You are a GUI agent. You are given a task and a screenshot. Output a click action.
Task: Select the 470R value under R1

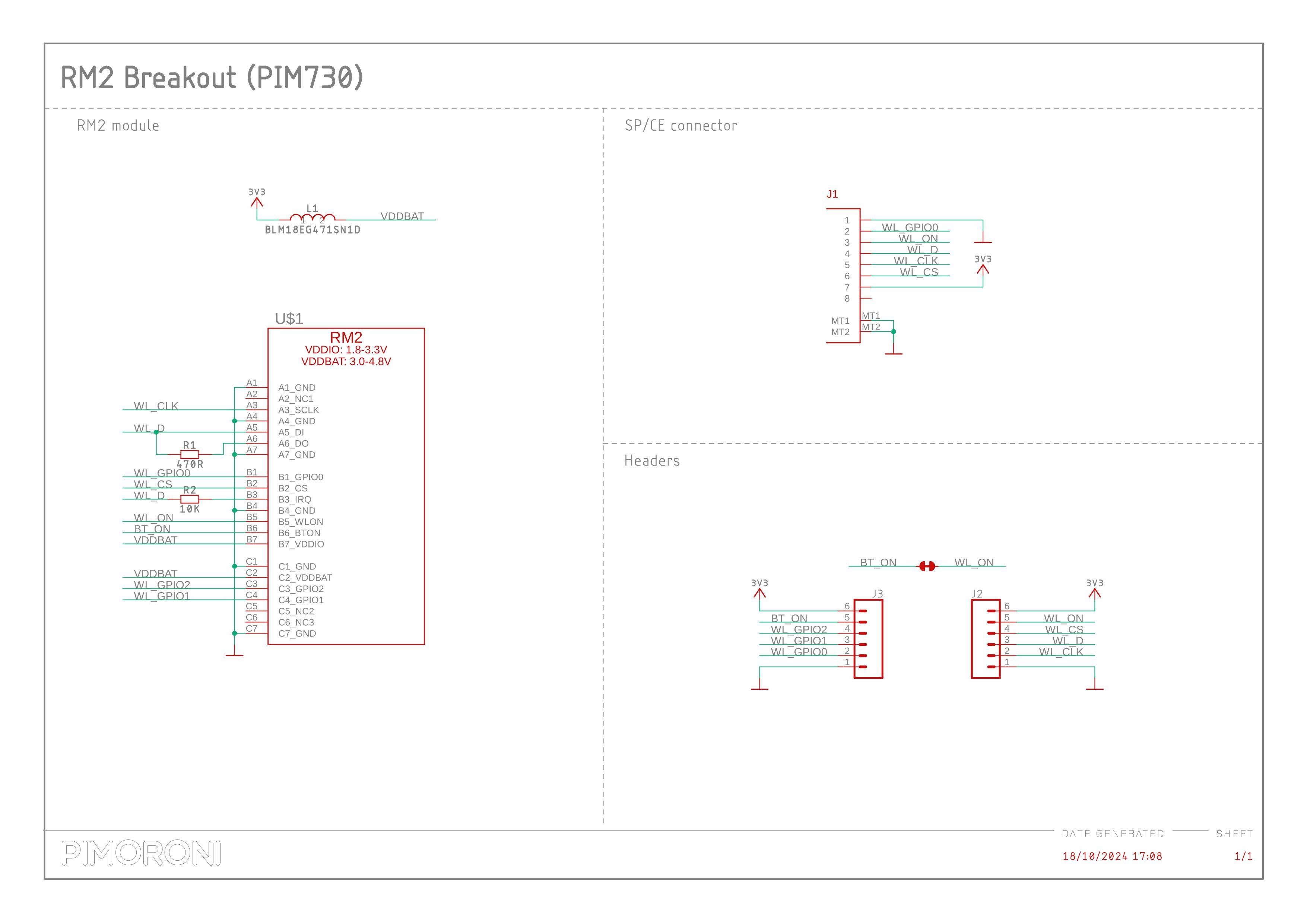(190, 464)
